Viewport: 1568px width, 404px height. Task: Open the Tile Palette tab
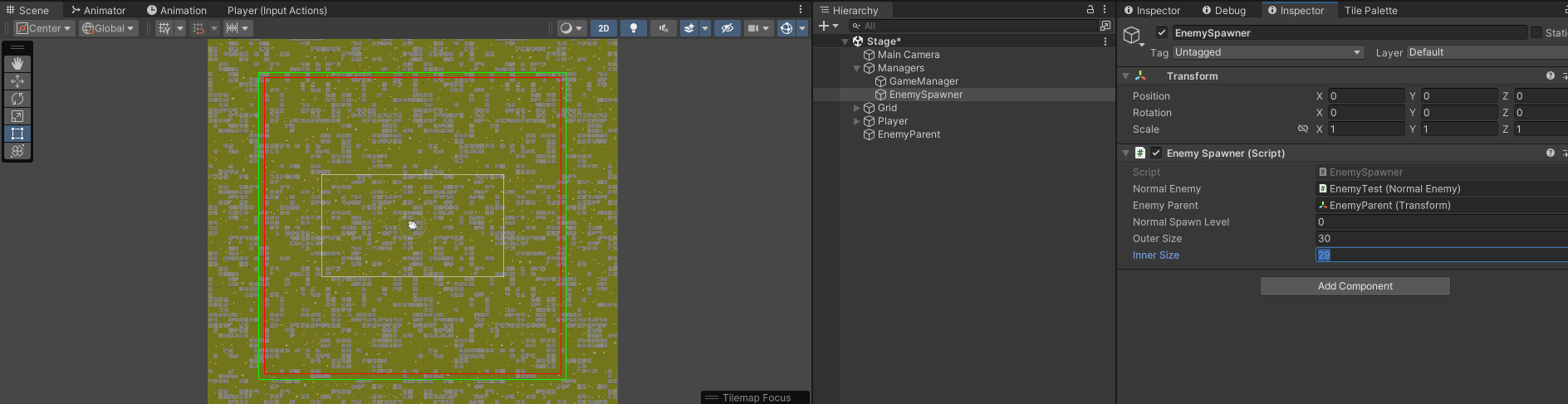[1370, 10]
